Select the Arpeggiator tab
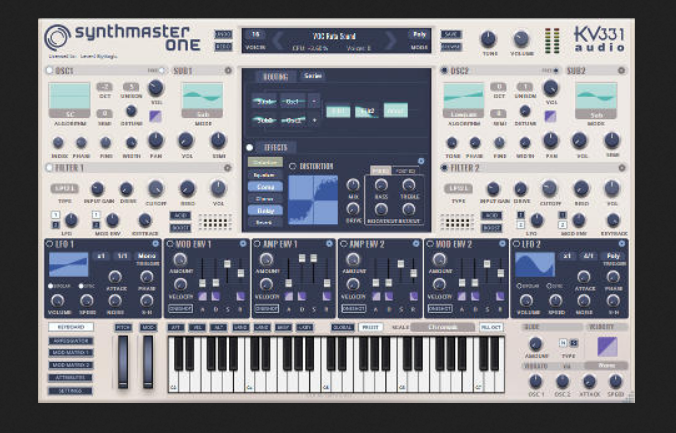676x433 pixels. (71, 341)
